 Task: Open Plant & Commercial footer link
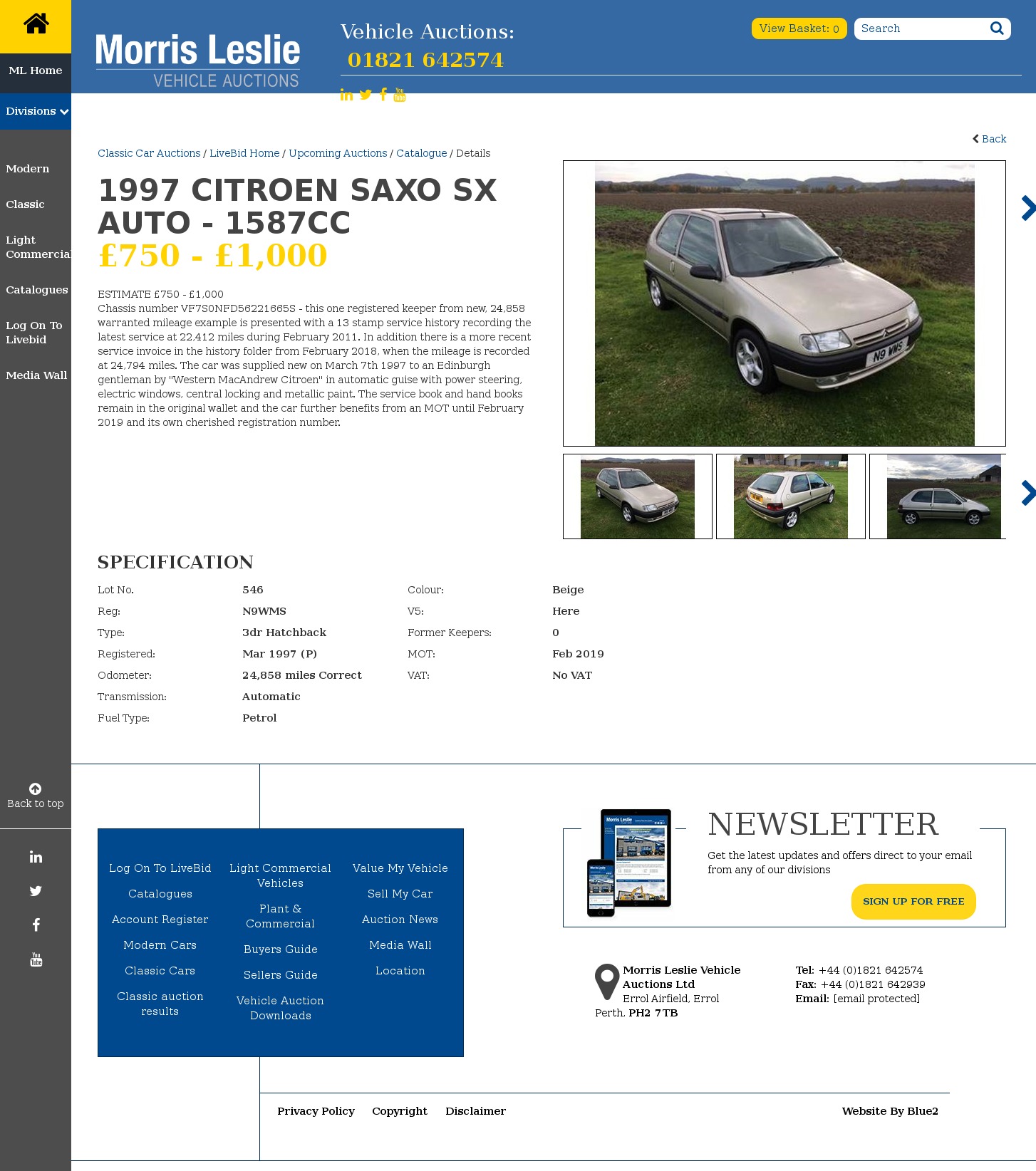[281, 916]
